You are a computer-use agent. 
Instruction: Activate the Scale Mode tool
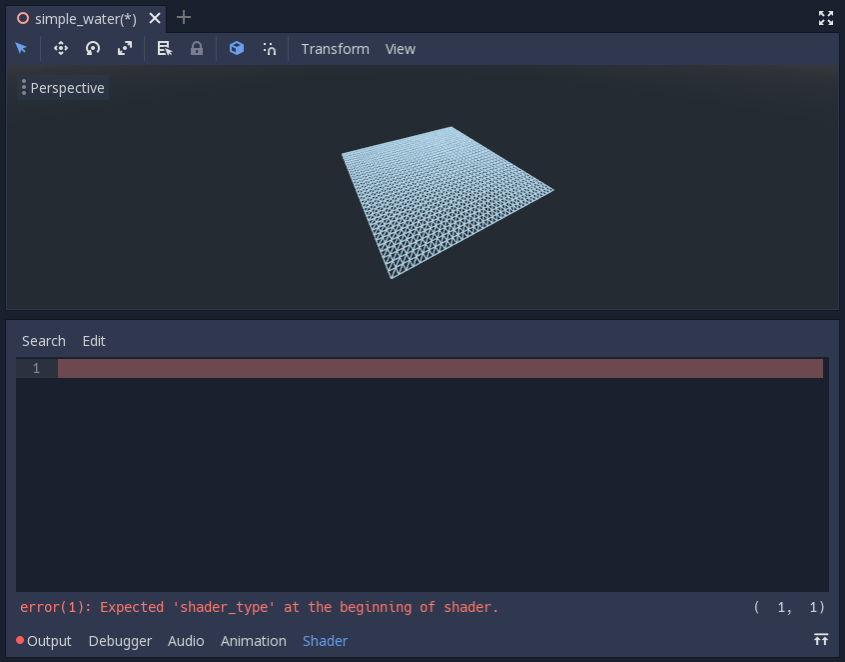click(124, 48)
